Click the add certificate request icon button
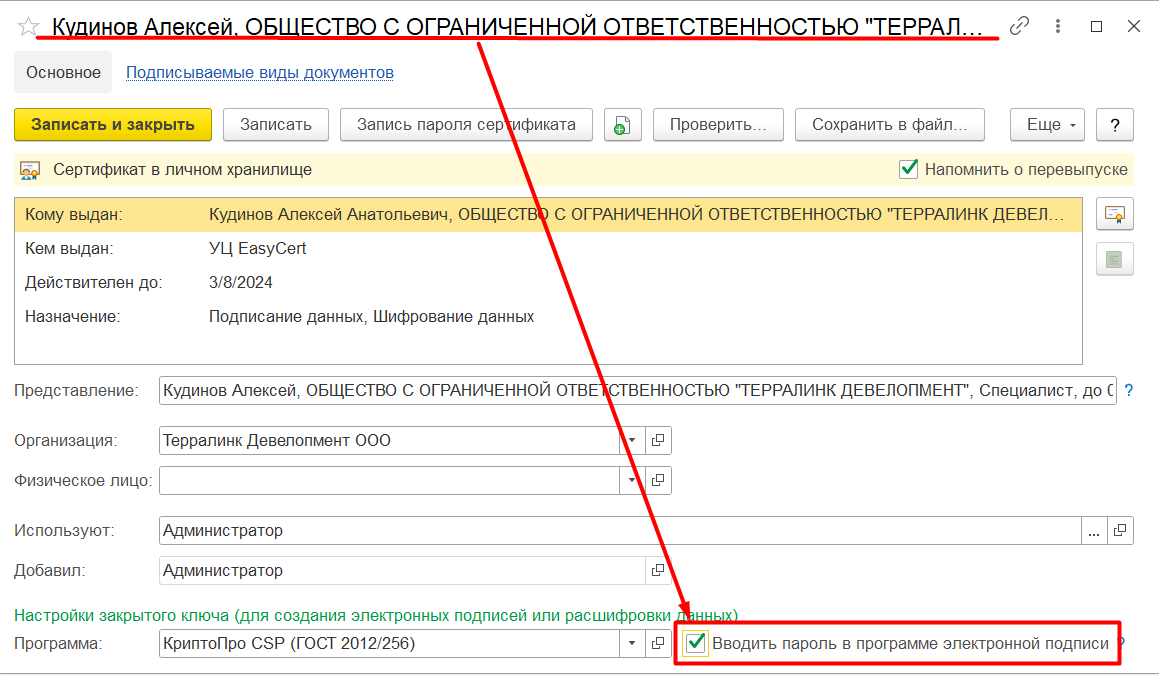This screenshot has width=1159, height=675. pos(622,125)
